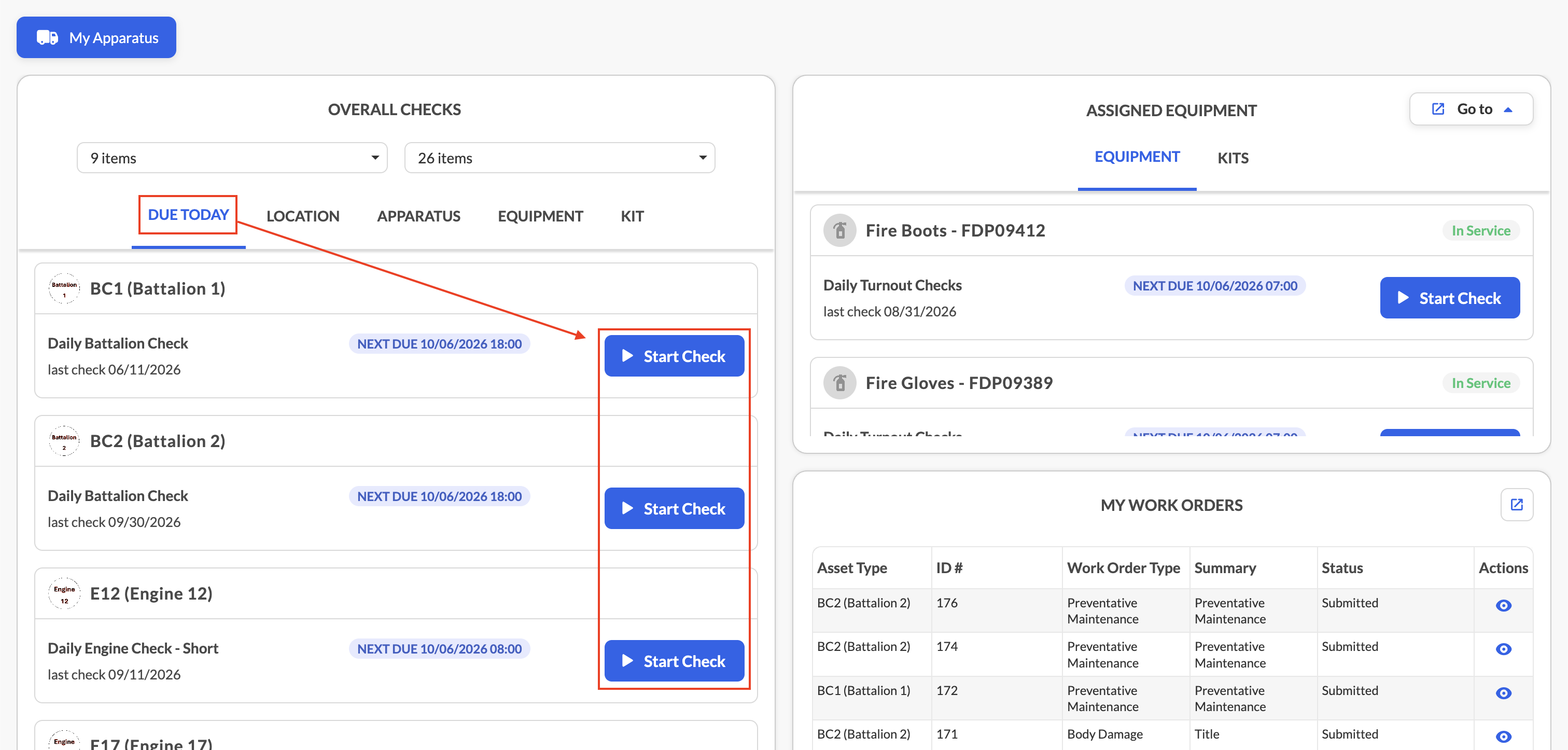Click NEXT DUE badge for BC1 Daily Battalion Check

pyautogui.click(x=439, y=344)
